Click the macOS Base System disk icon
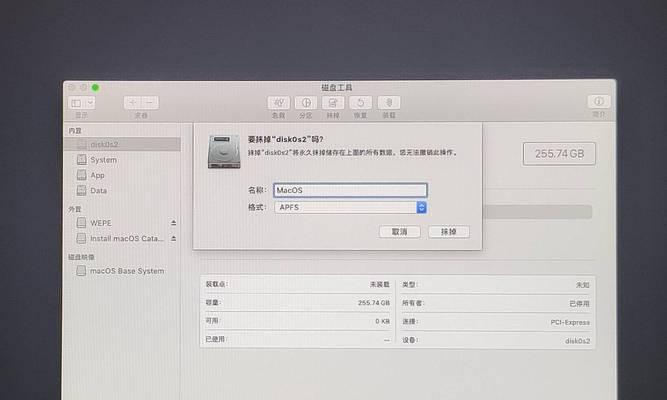667x400 pixels. click(81, 271)
